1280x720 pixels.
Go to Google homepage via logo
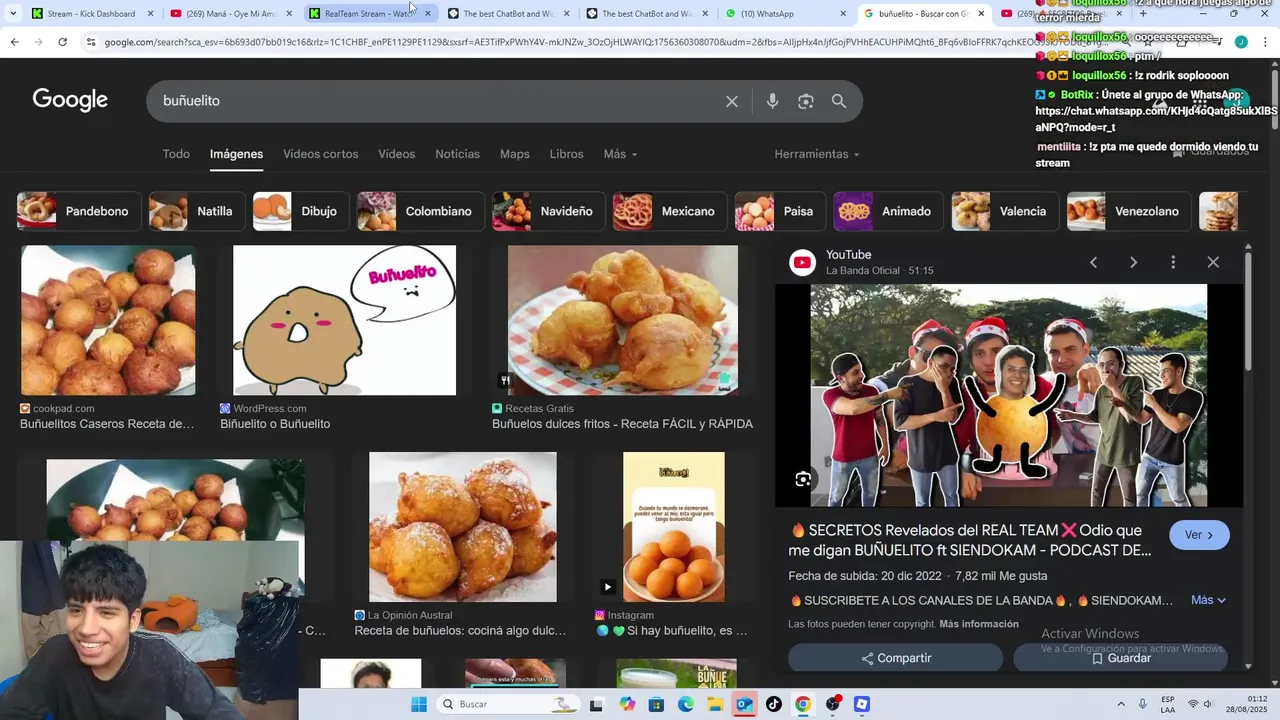coord(70,100)
